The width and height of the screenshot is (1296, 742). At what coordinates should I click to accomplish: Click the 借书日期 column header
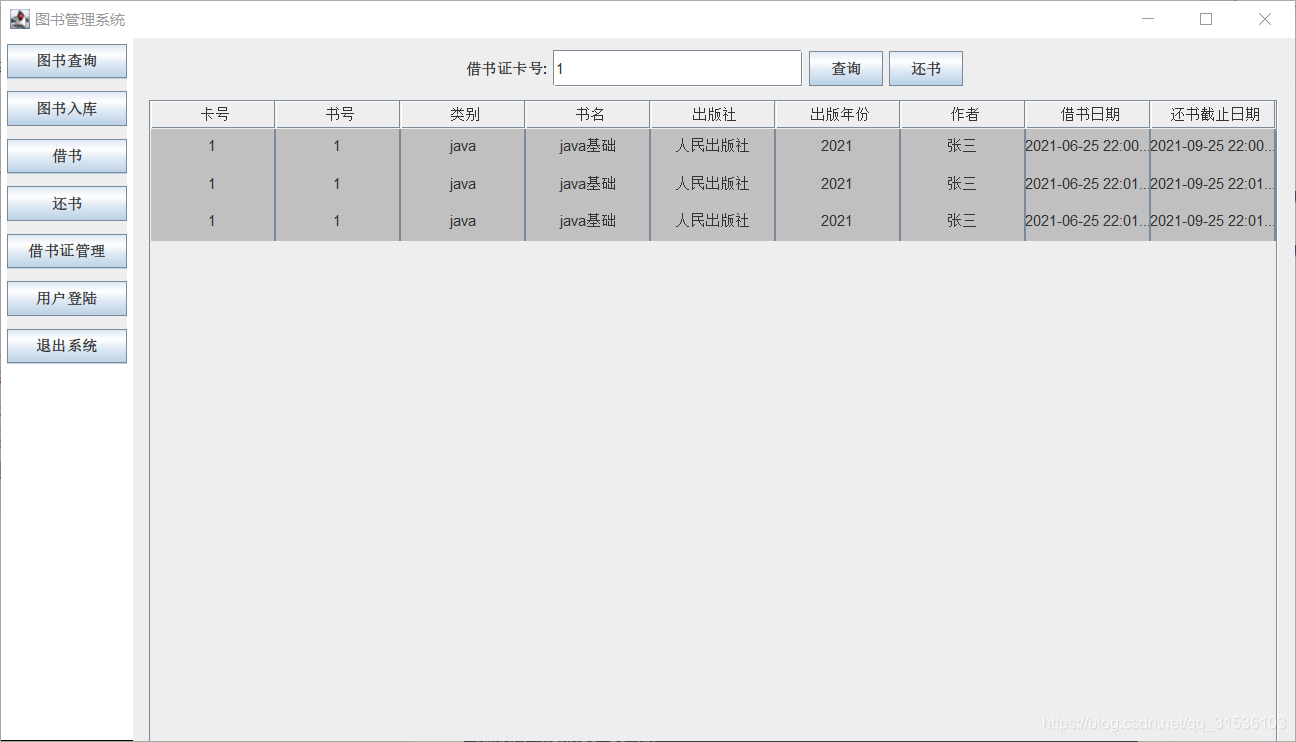(x=1086, y=113)
